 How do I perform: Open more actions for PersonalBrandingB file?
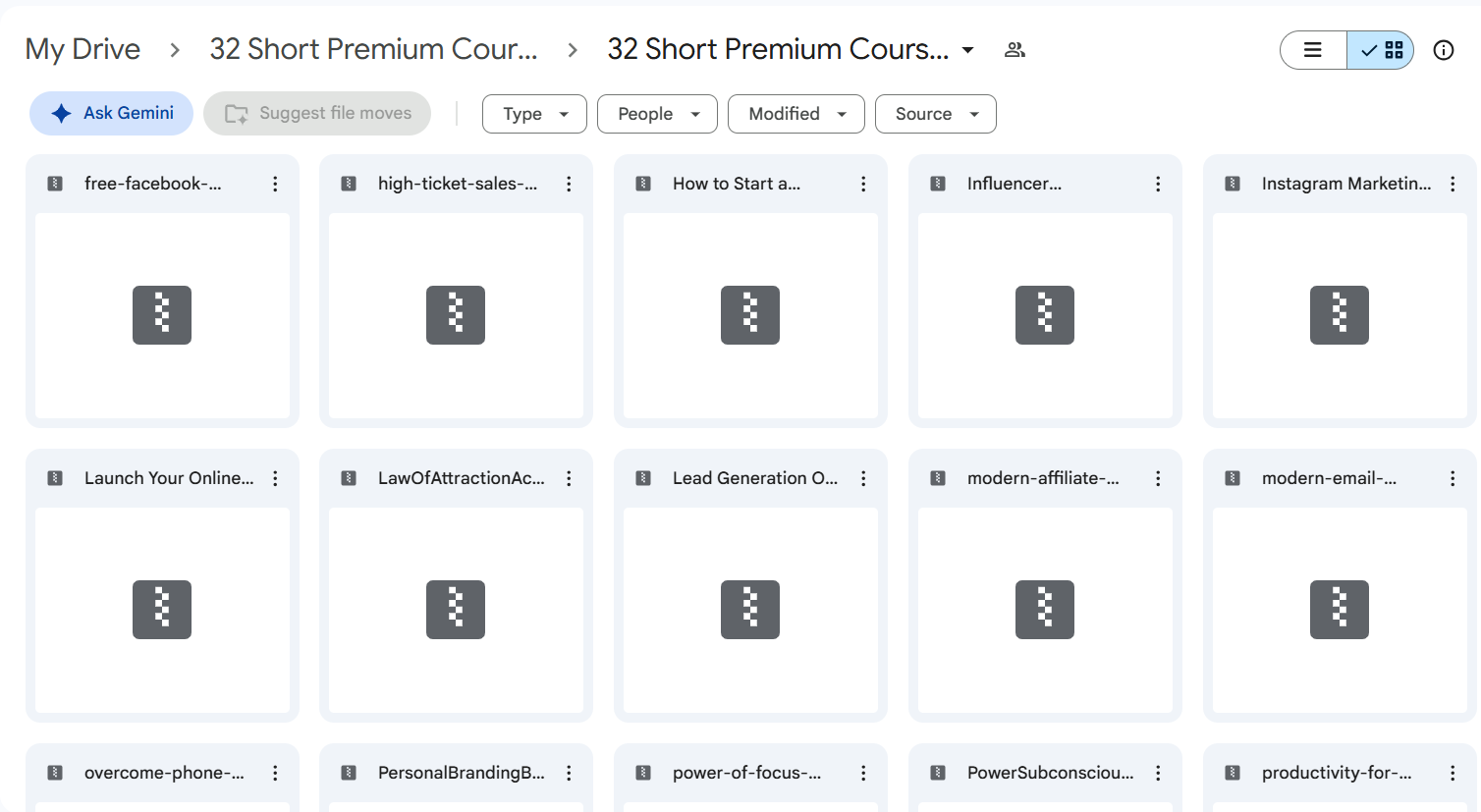[569, 773]
